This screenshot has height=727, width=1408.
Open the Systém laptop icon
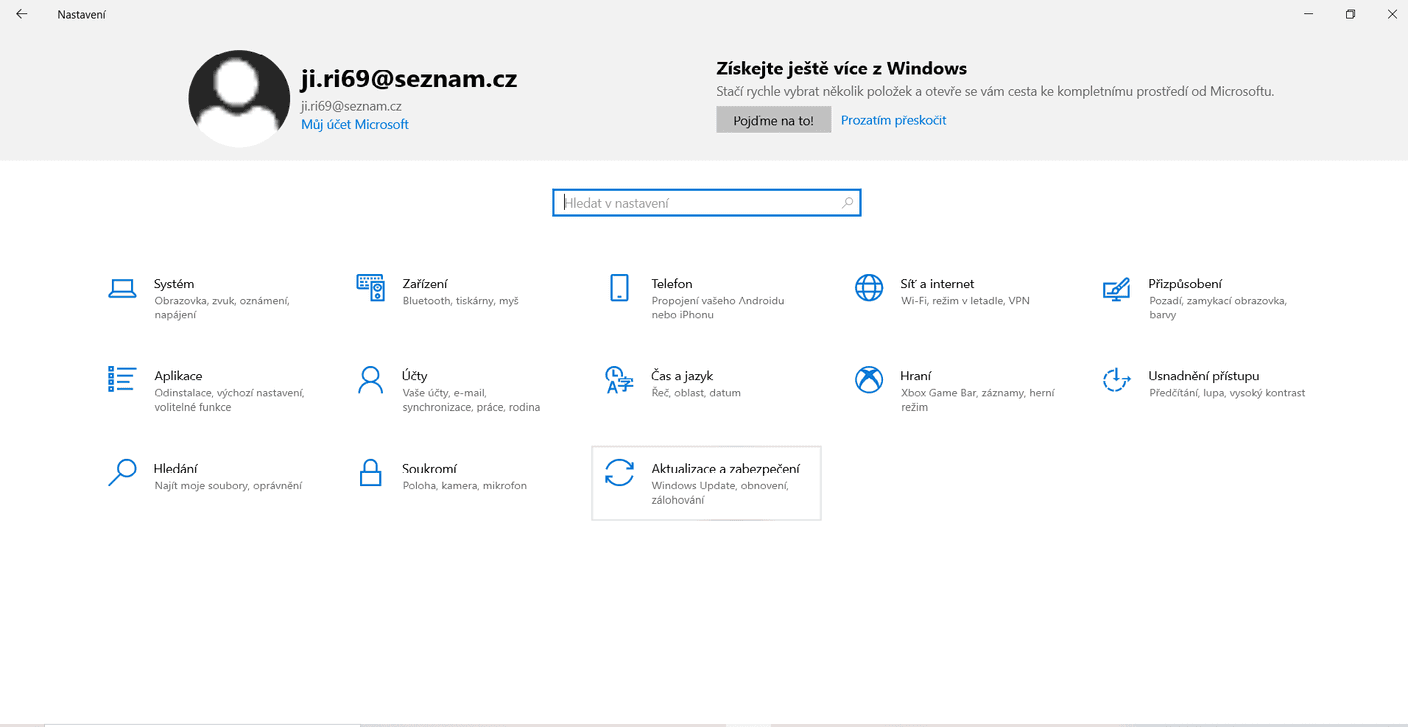[x=122, y=289]
